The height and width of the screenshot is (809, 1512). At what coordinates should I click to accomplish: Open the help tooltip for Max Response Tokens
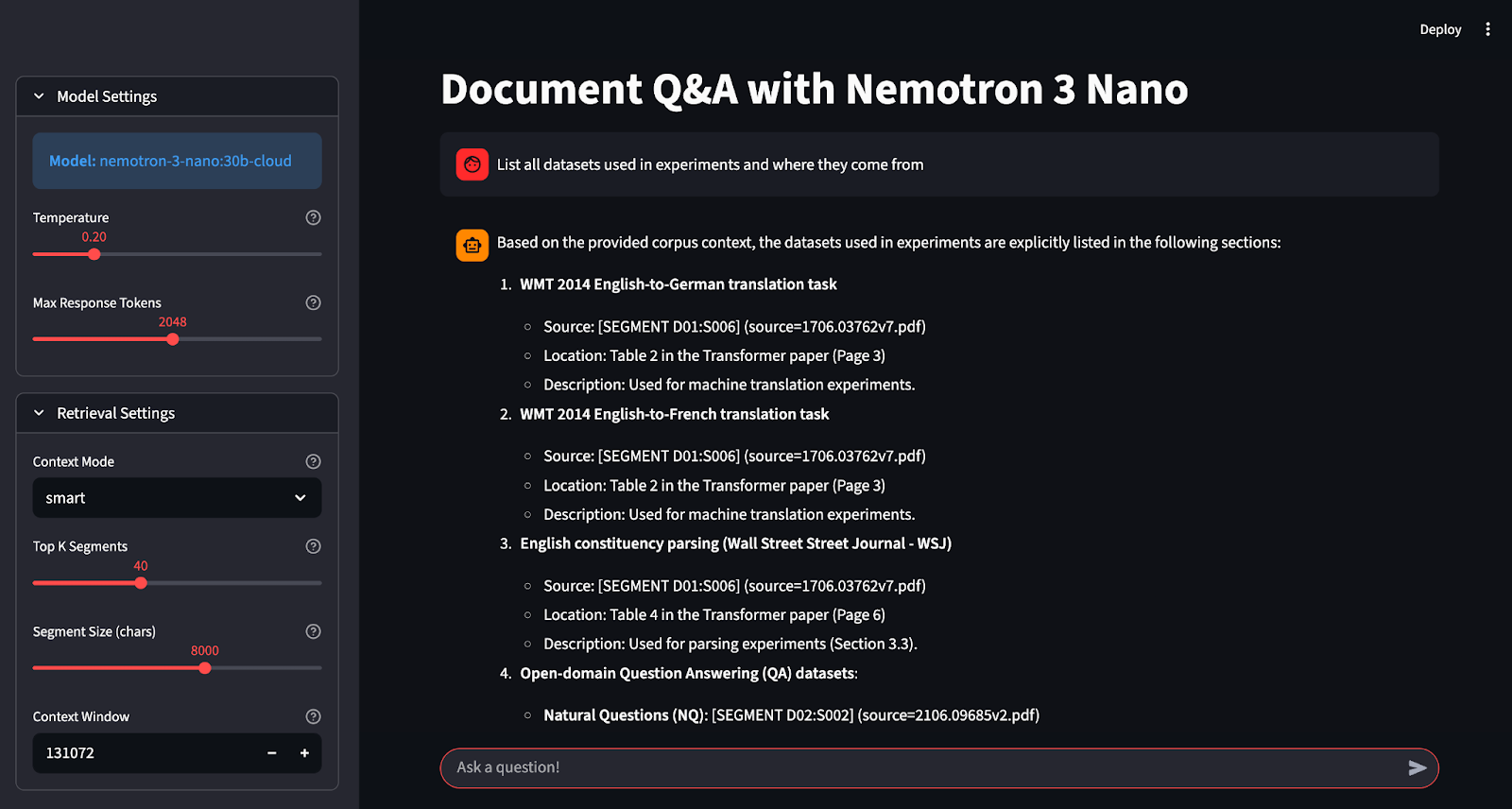(313, 302)
